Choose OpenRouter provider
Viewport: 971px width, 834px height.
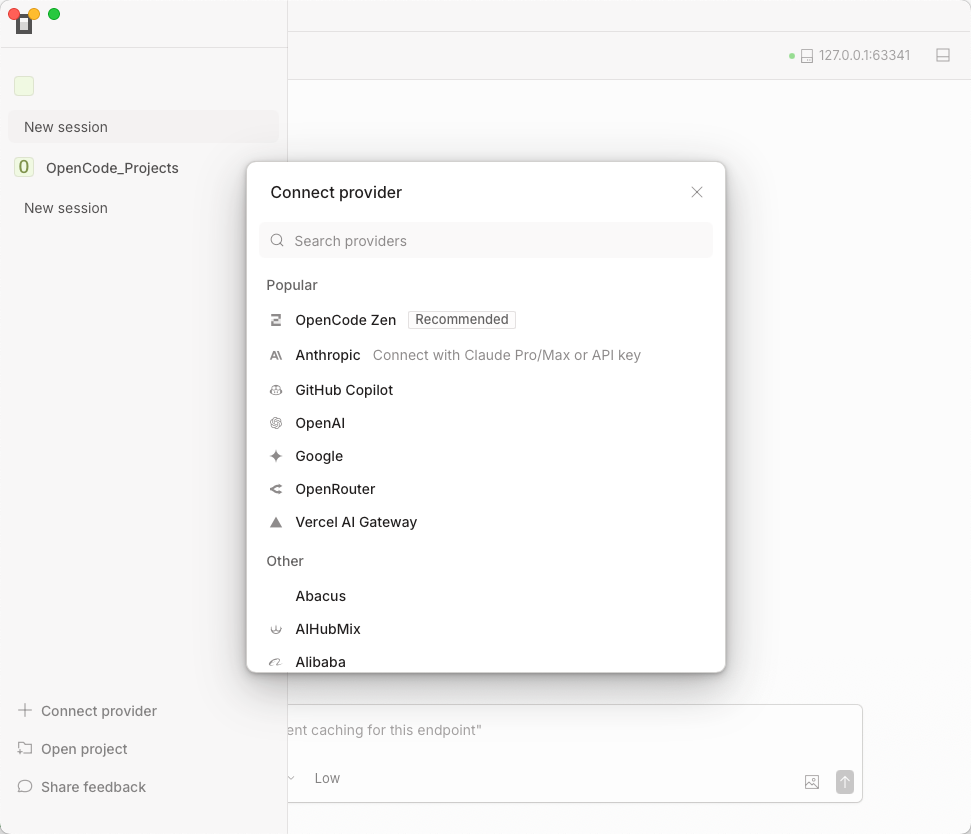[x=335, y=489]
